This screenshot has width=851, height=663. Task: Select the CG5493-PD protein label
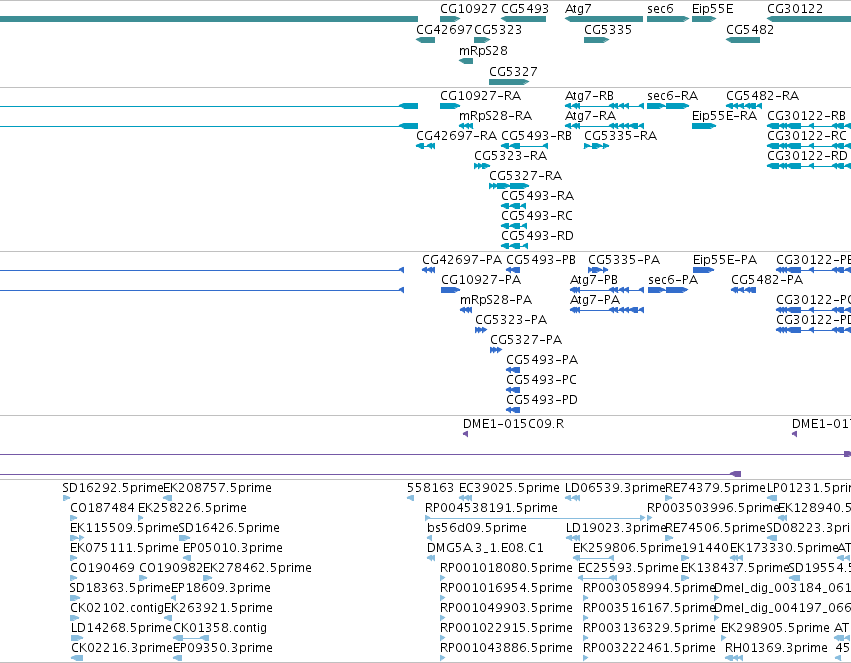542,401
